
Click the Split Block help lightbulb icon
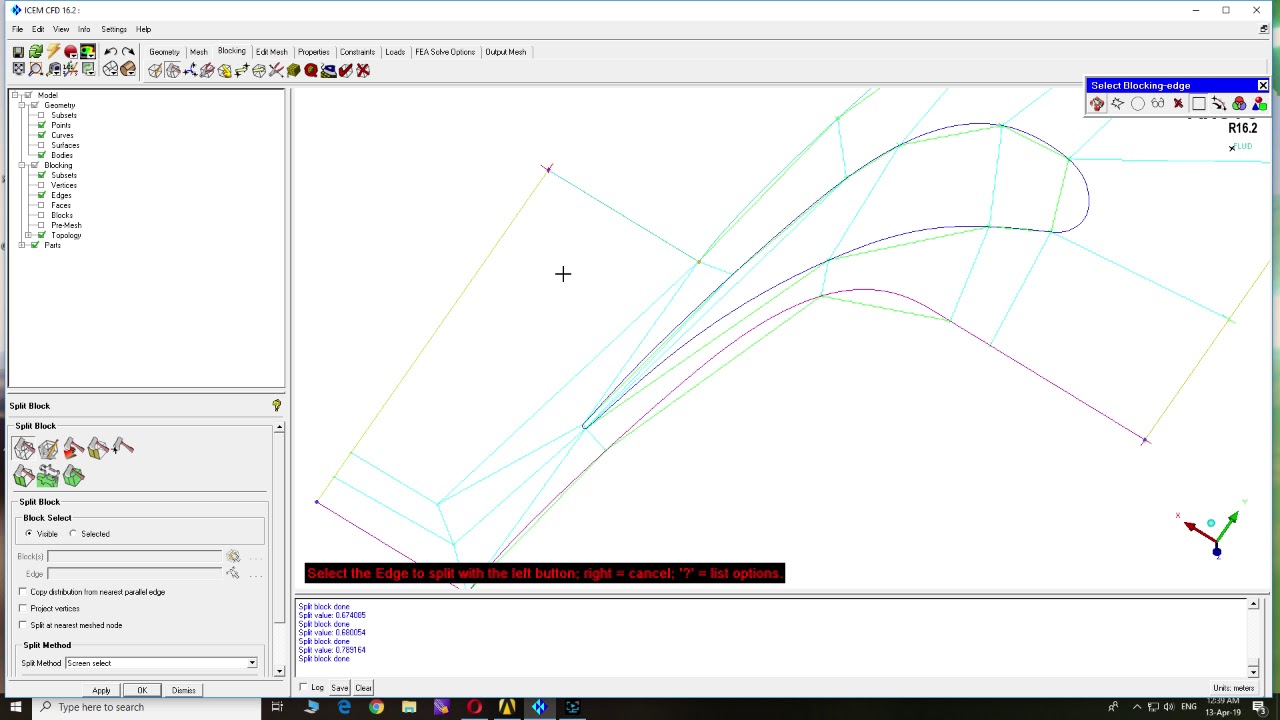(x=277, y=406)
